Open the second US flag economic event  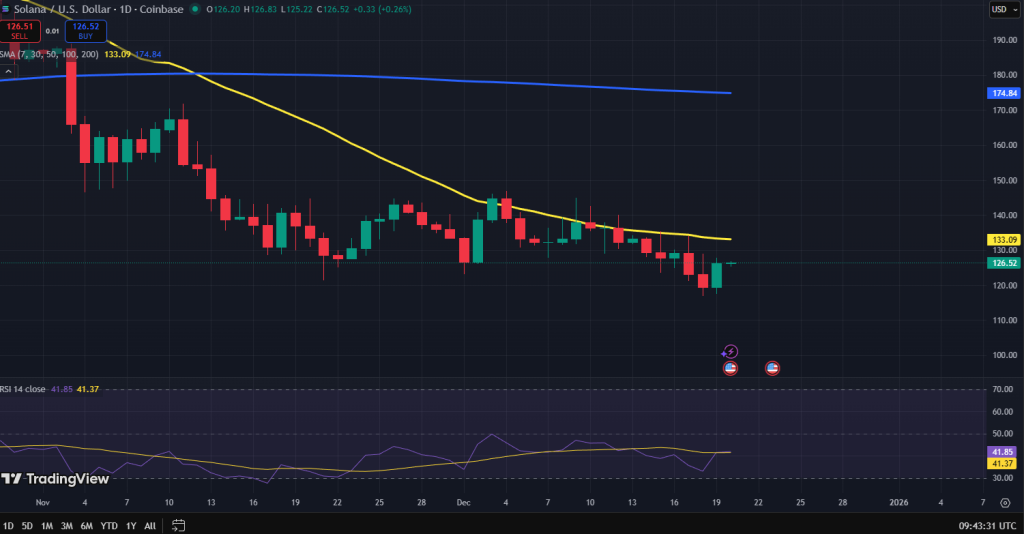click(772, 368)
